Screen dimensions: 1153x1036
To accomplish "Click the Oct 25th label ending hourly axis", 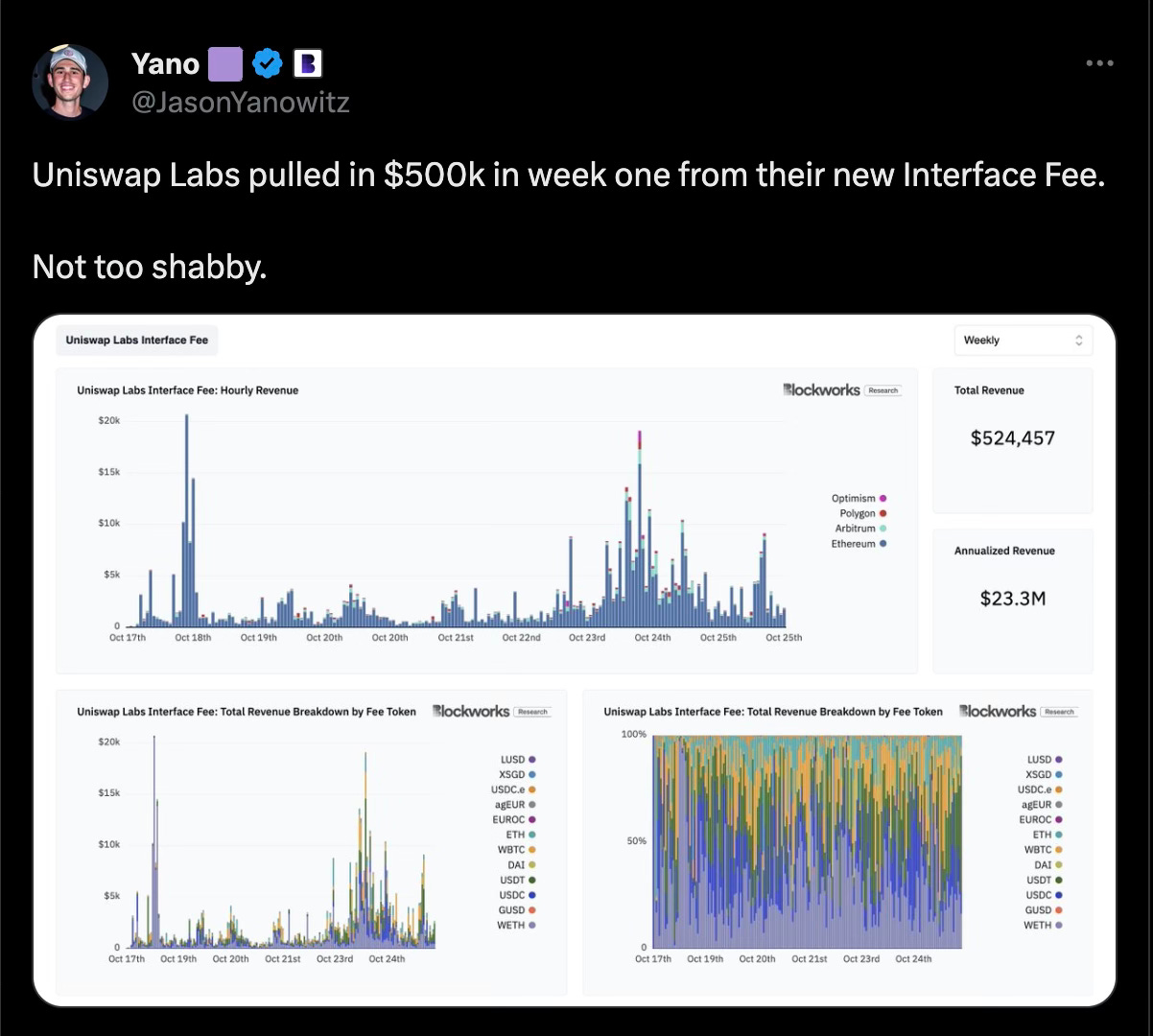I will point(784,638).
